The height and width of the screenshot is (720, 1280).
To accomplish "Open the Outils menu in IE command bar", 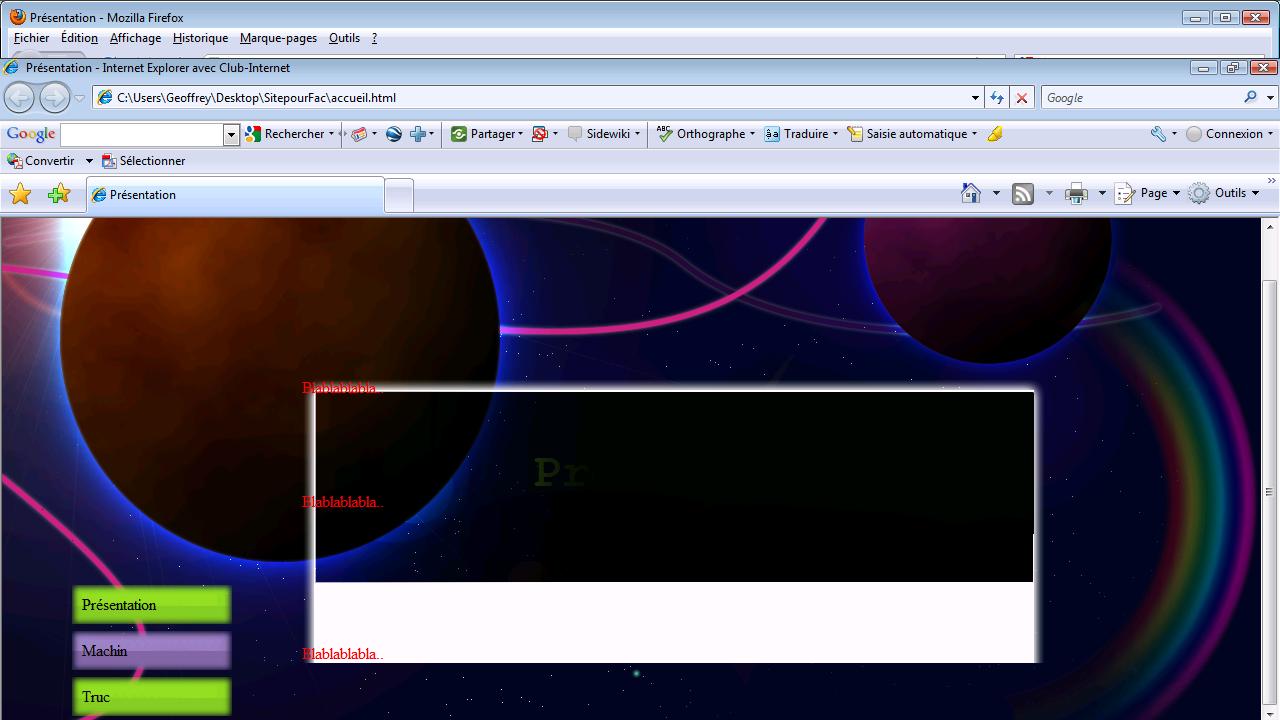I will [x=1224, y=193].
